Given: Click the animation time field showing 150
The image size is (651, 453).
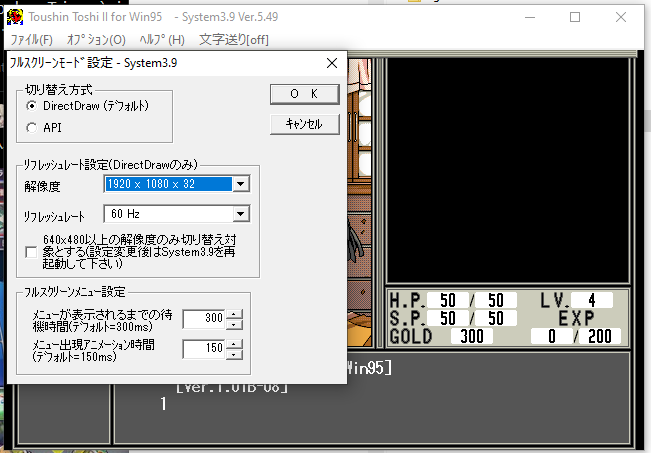Looking at the screenshot, I should coord(204,348).
